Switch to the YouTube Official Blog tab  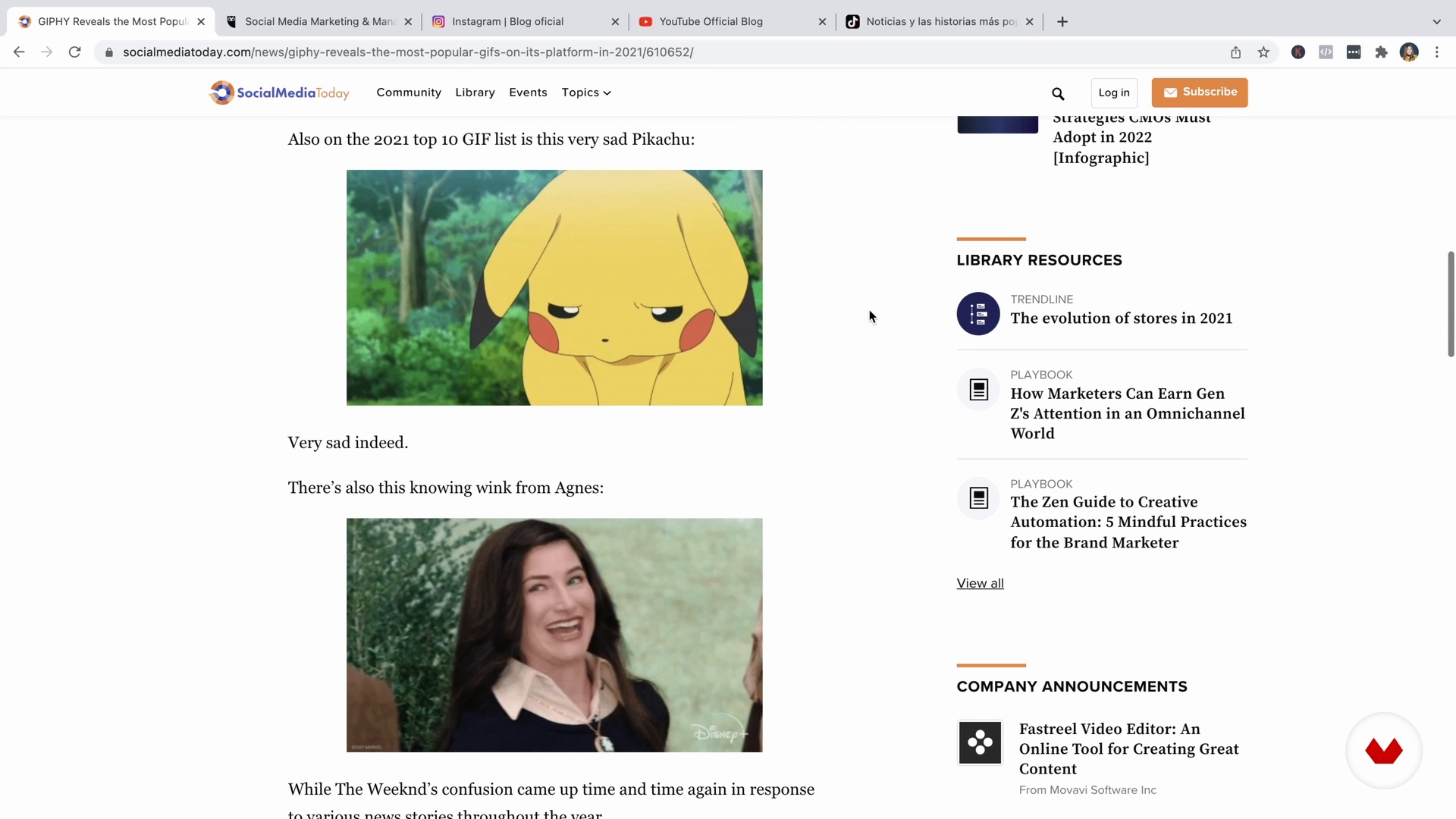[732, 22]
